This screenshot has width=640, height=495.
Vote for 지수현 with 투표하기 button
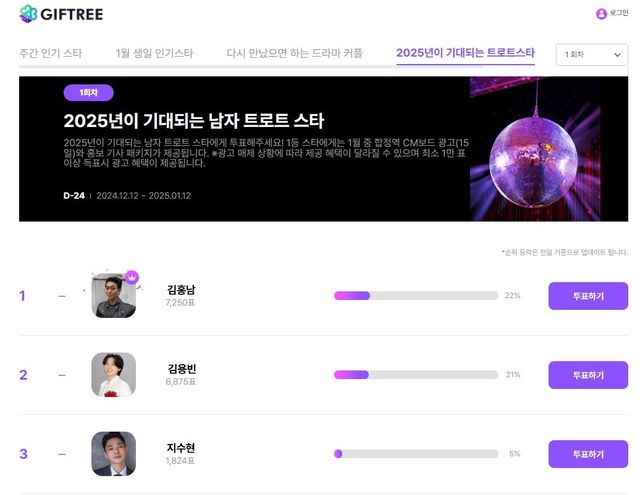coord(588,454)
